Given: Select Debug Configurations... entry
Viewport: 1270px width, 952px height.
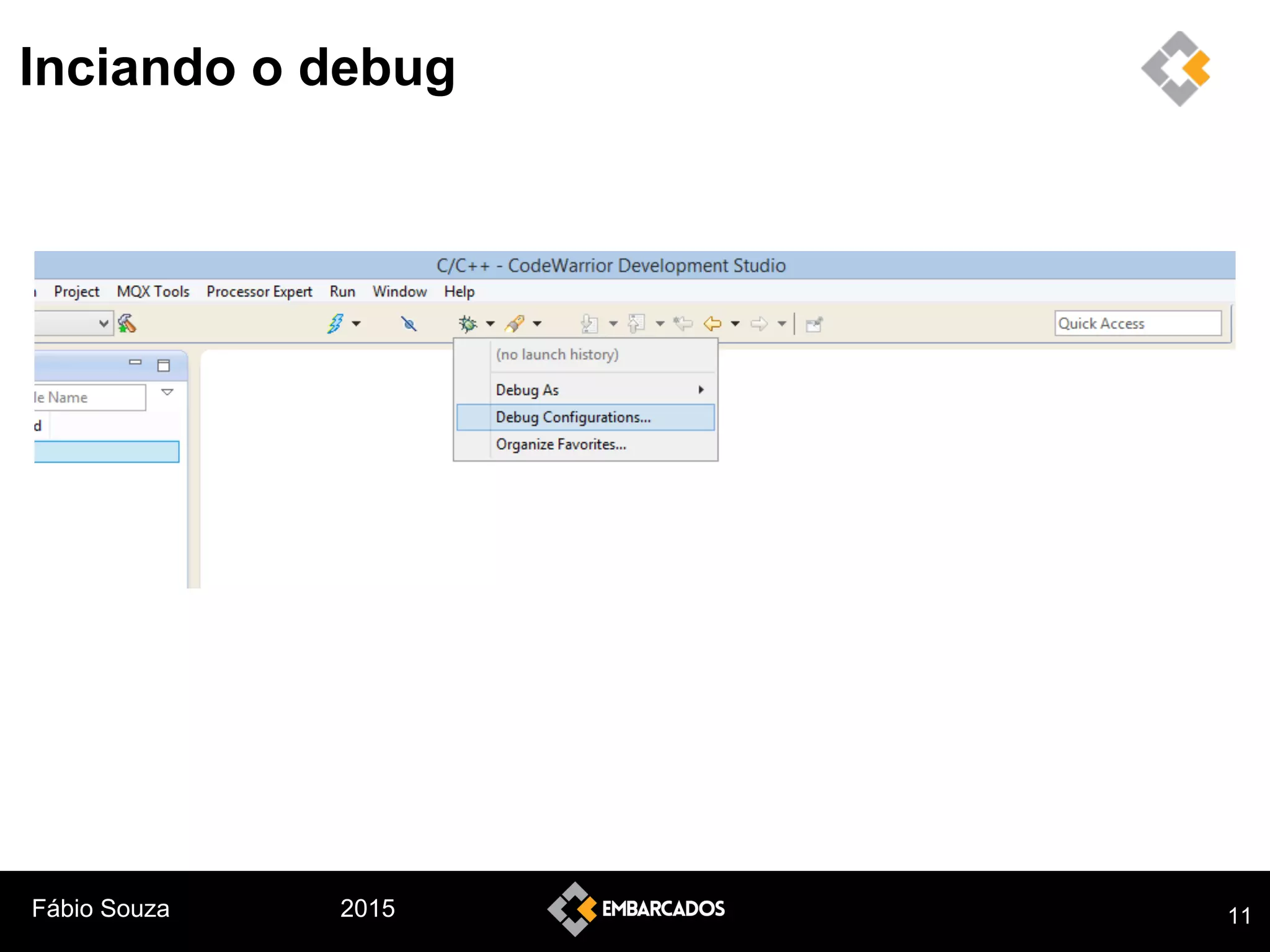Looking at the screenshot, I should (585, 417).
